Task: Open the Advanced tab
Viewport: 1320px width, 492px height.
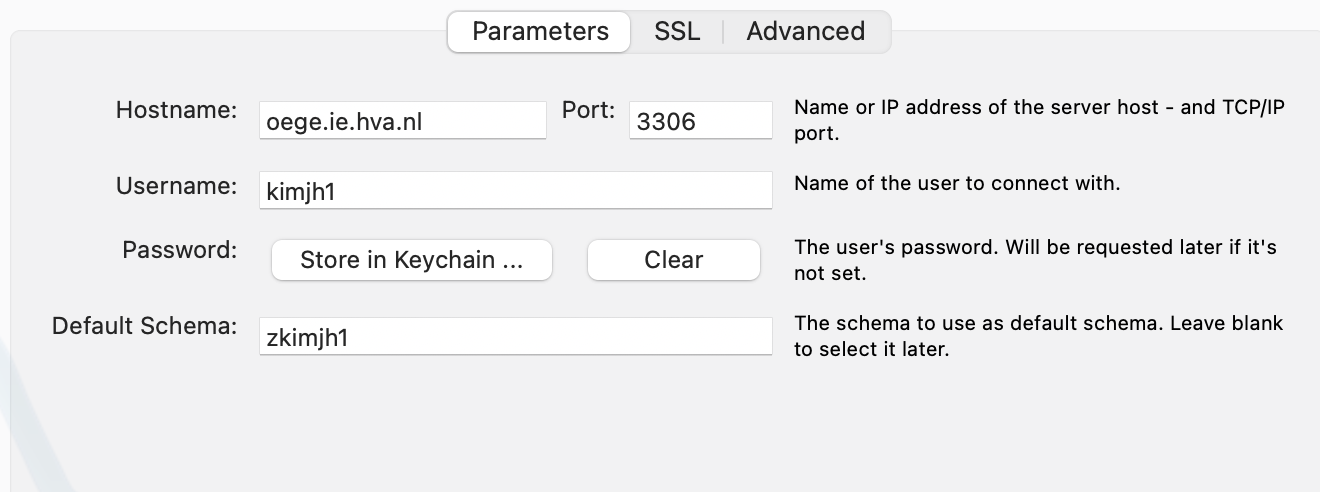Action: pyautogui.click(x=805, y=31)
